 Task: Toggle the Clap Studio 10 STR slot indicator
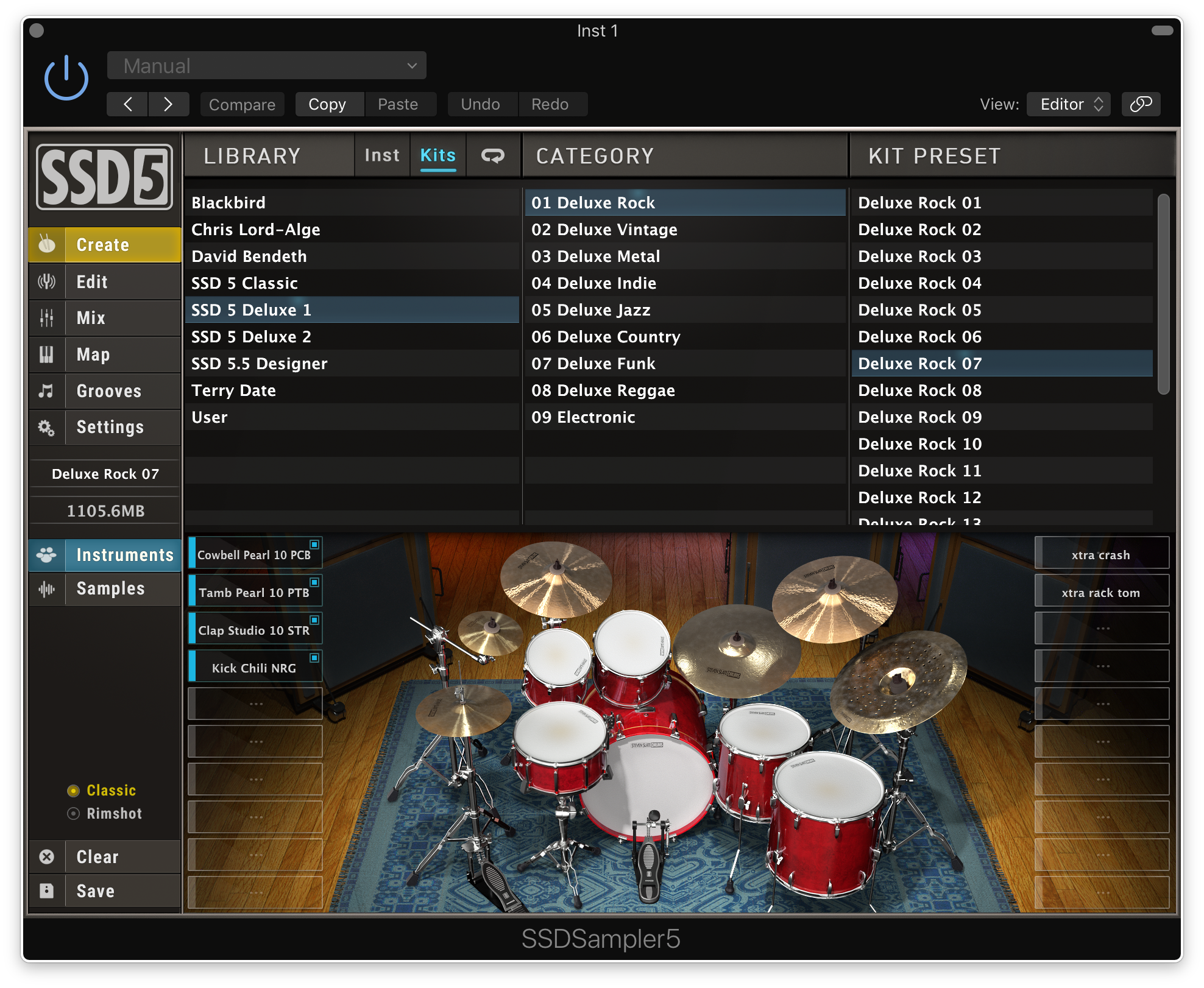tap(314, 619)
